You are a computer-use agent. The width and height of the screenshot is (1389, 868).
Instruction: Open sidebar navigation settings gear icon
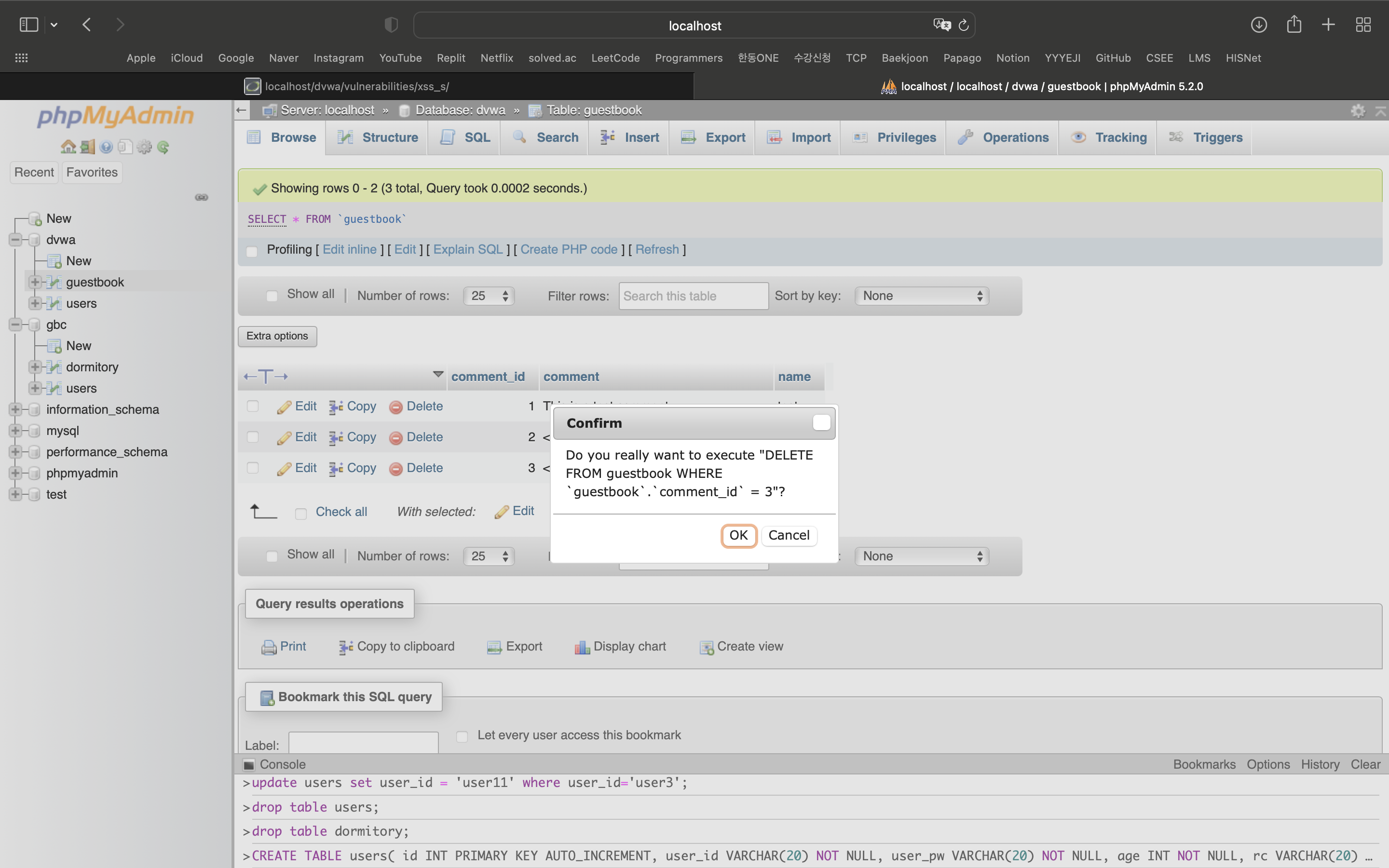(x=144, y=147)
